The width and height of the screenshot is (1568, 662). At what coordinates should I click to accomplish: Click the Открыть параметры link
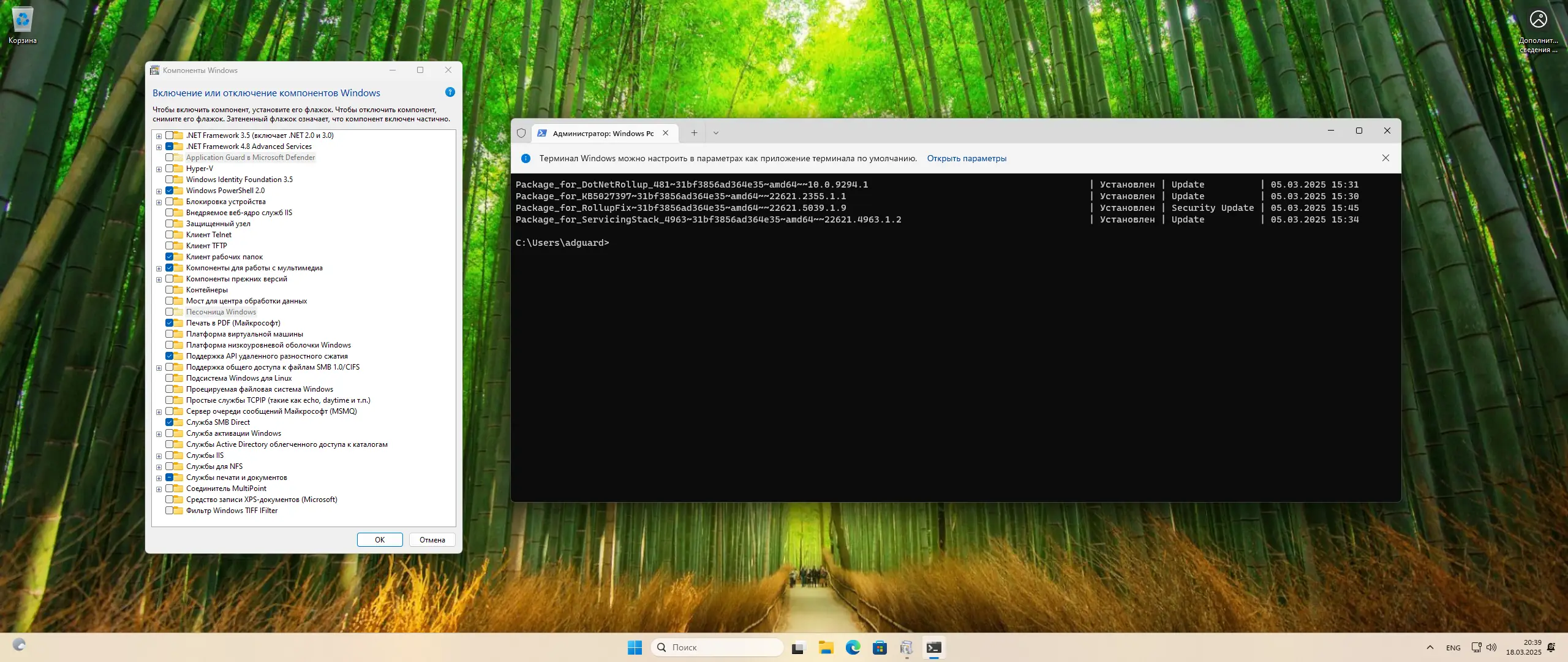966,158
